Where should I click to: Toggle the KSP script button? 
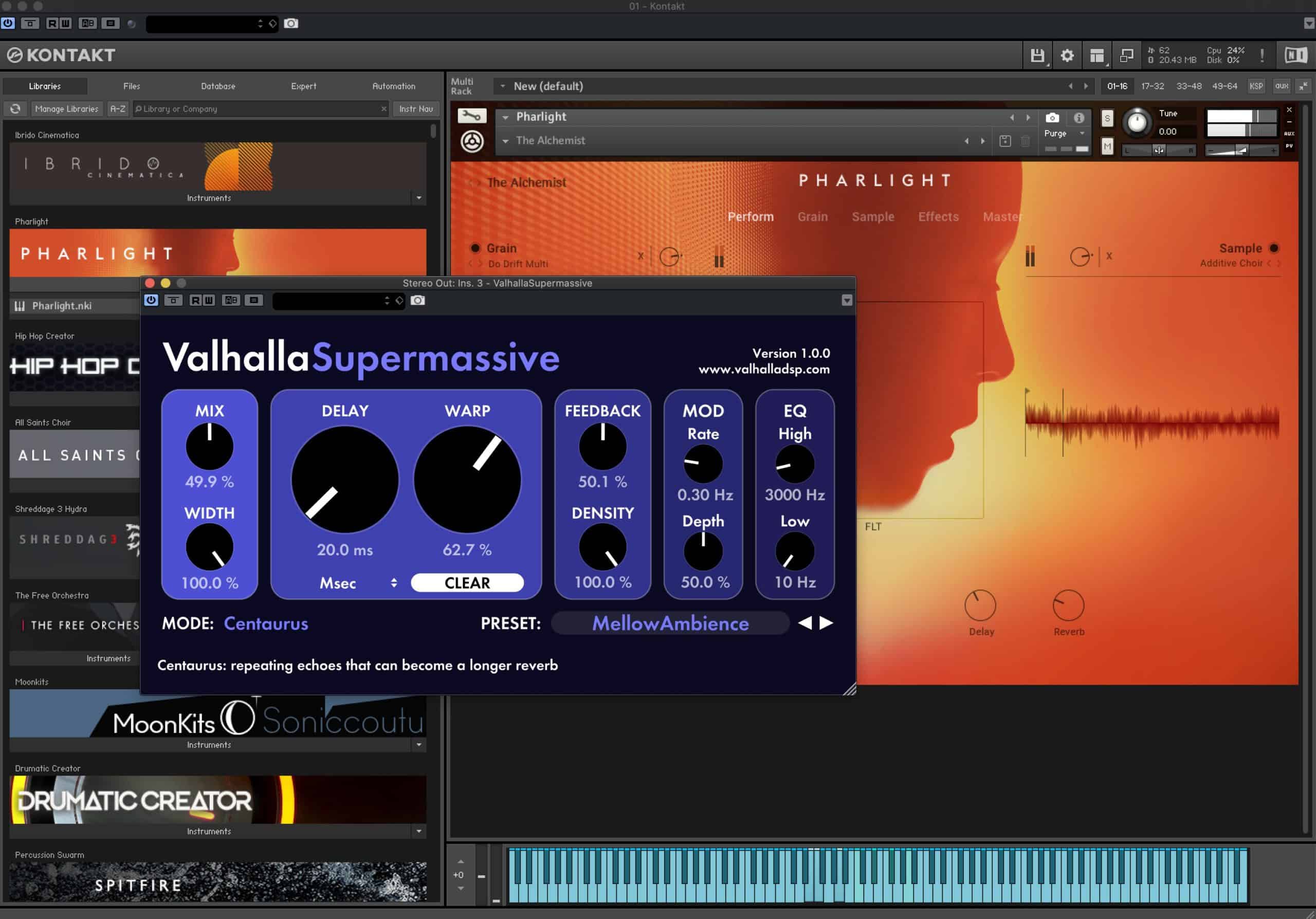pyautogui.click(x=1256, y=86)
